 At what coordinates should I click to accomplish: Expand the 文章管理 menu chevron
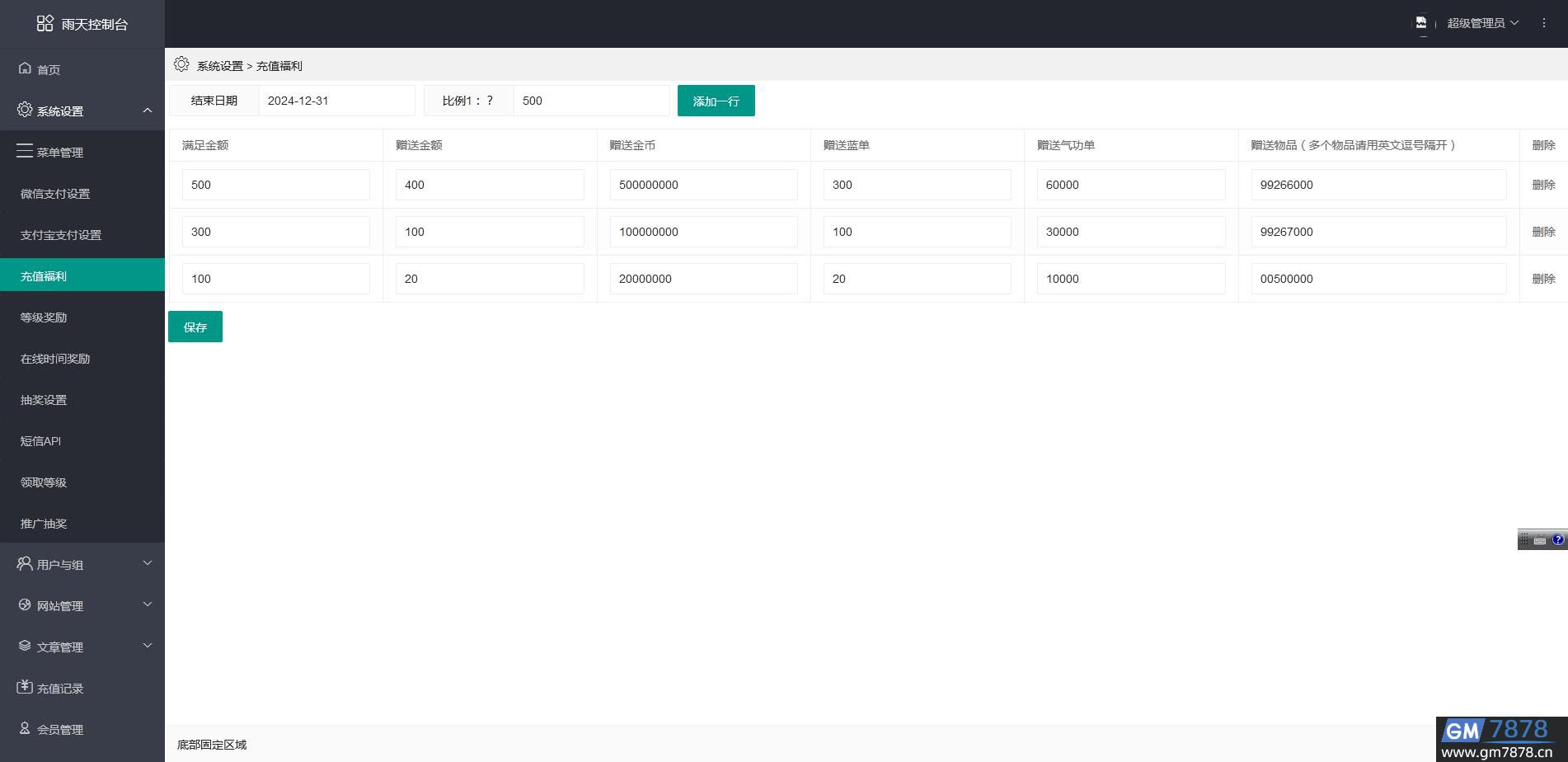click(148, 646)
